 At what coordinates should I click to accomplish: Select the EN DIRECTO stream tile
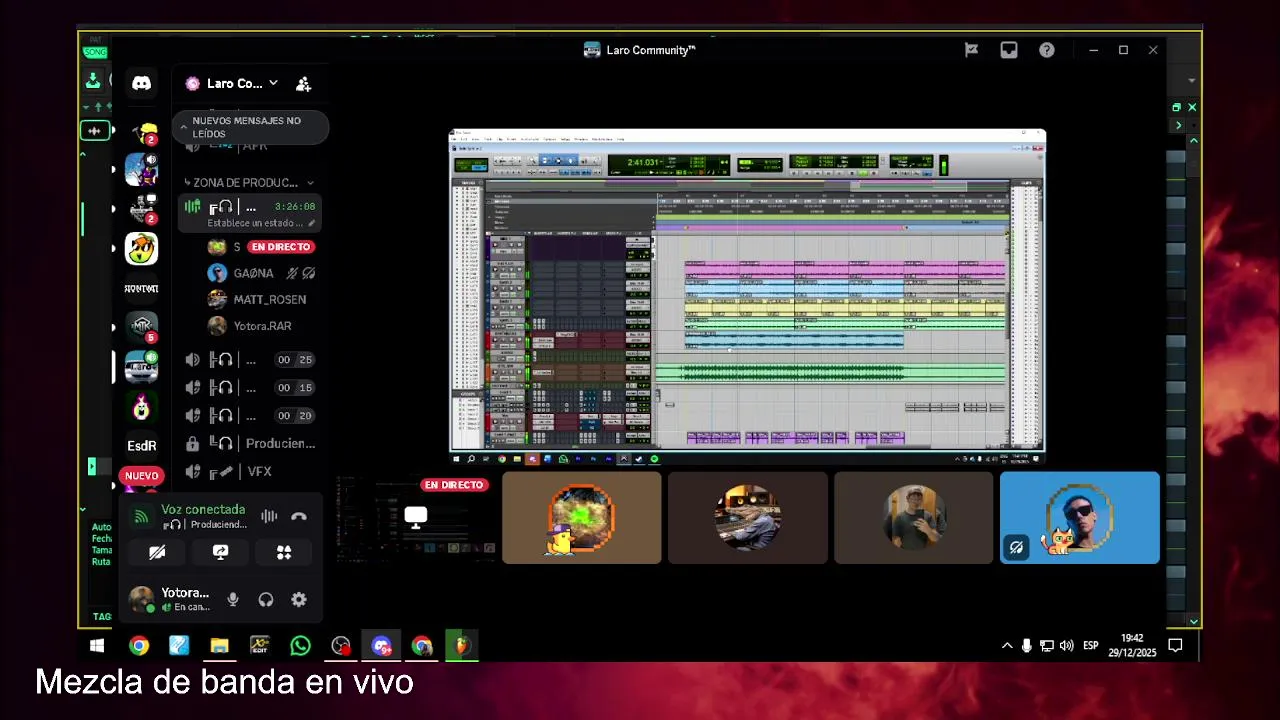point(415,518)
